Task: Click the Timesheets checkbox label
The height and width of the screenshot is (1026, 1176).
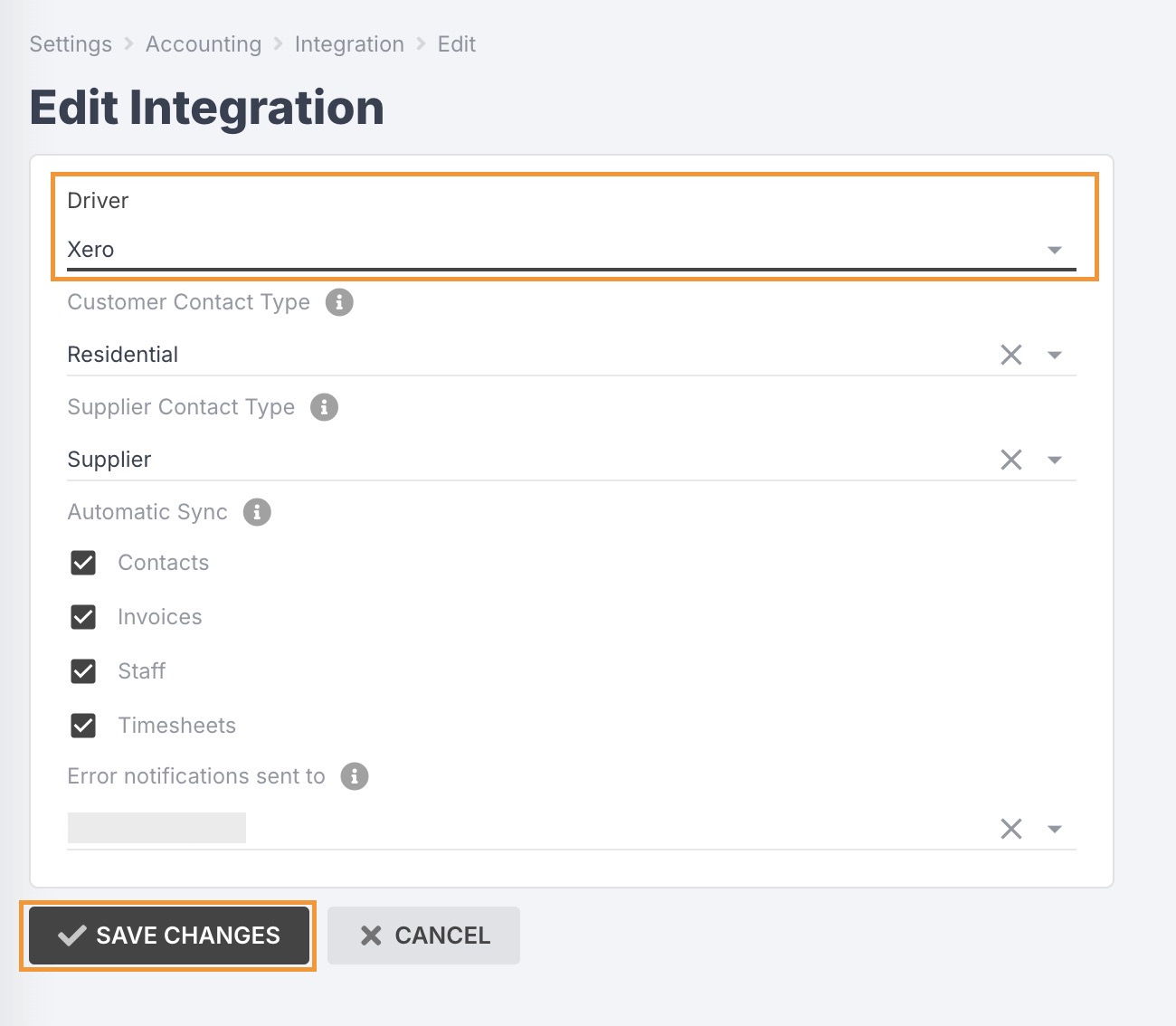Action: point(177,726)
